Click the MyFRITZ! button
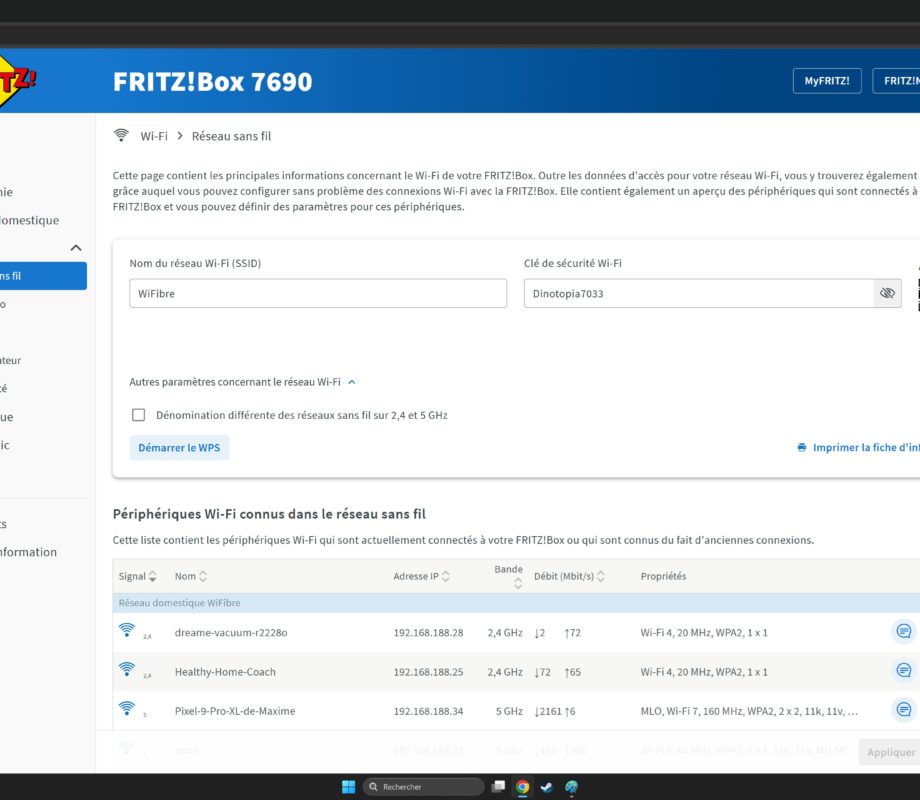 click(827, 80)
